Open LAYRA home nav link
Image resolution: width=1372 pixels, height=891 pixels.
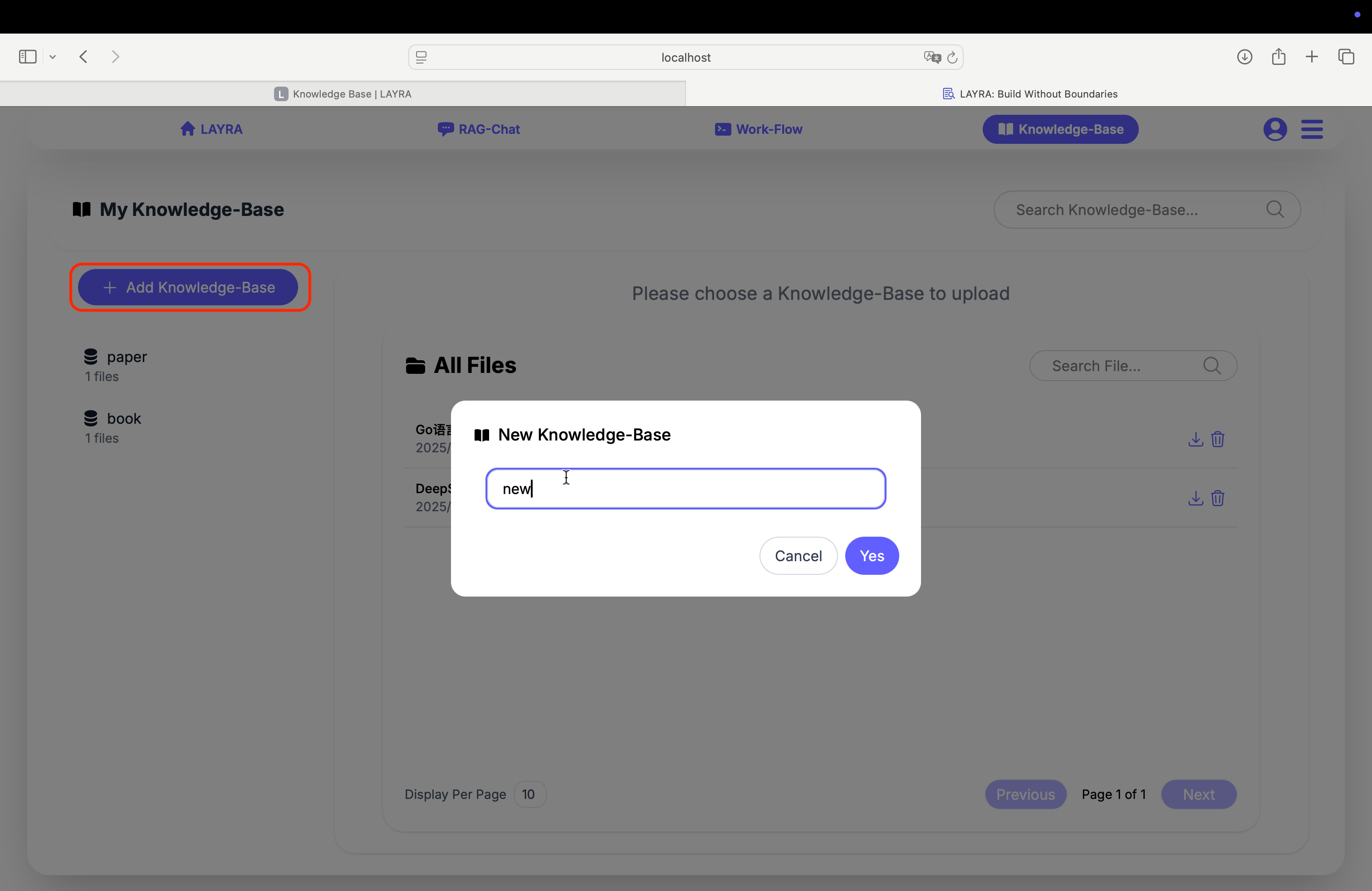211,129
